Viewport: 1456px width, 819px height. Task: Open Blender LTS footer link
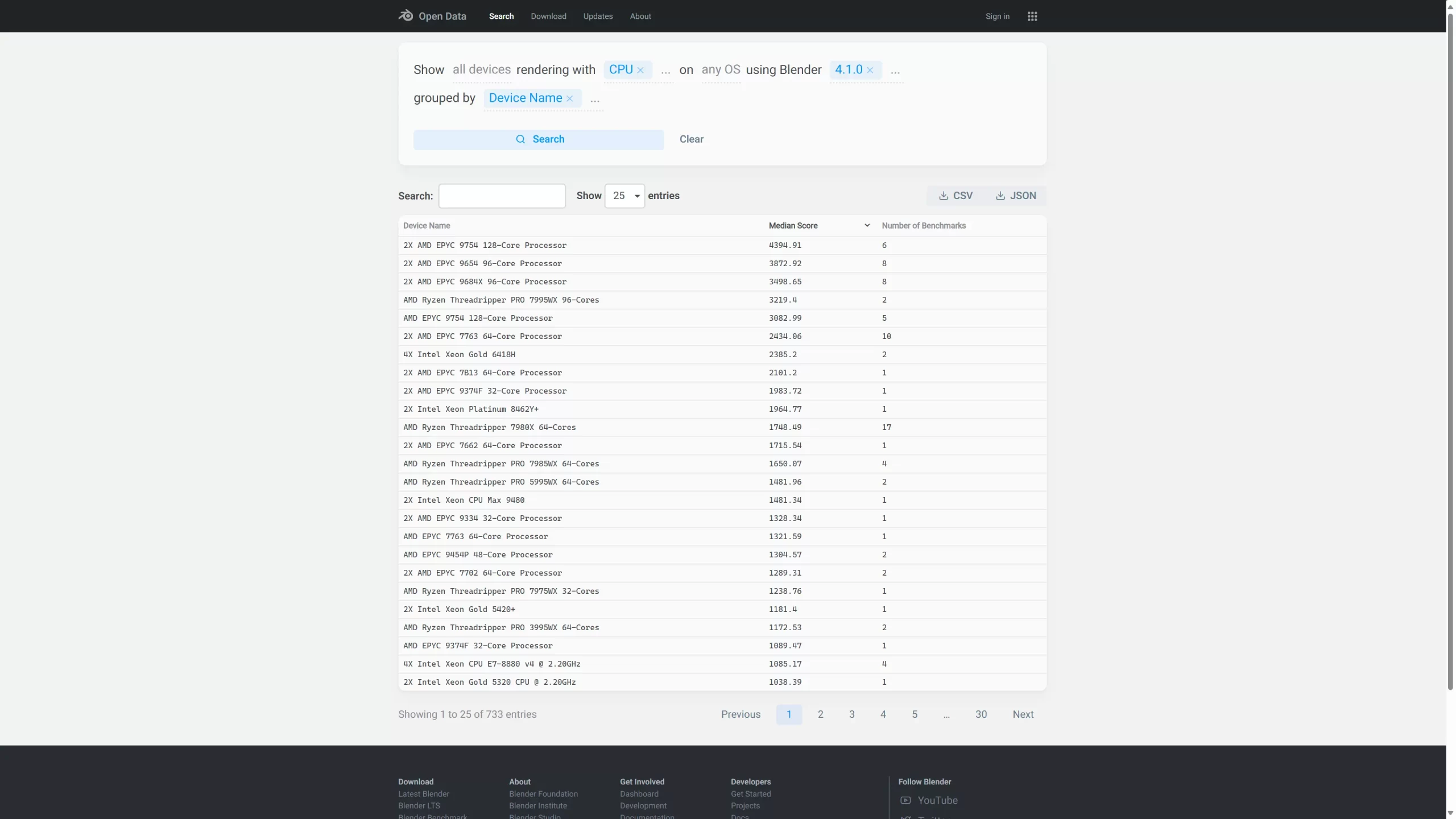click(x=419, y=806)
